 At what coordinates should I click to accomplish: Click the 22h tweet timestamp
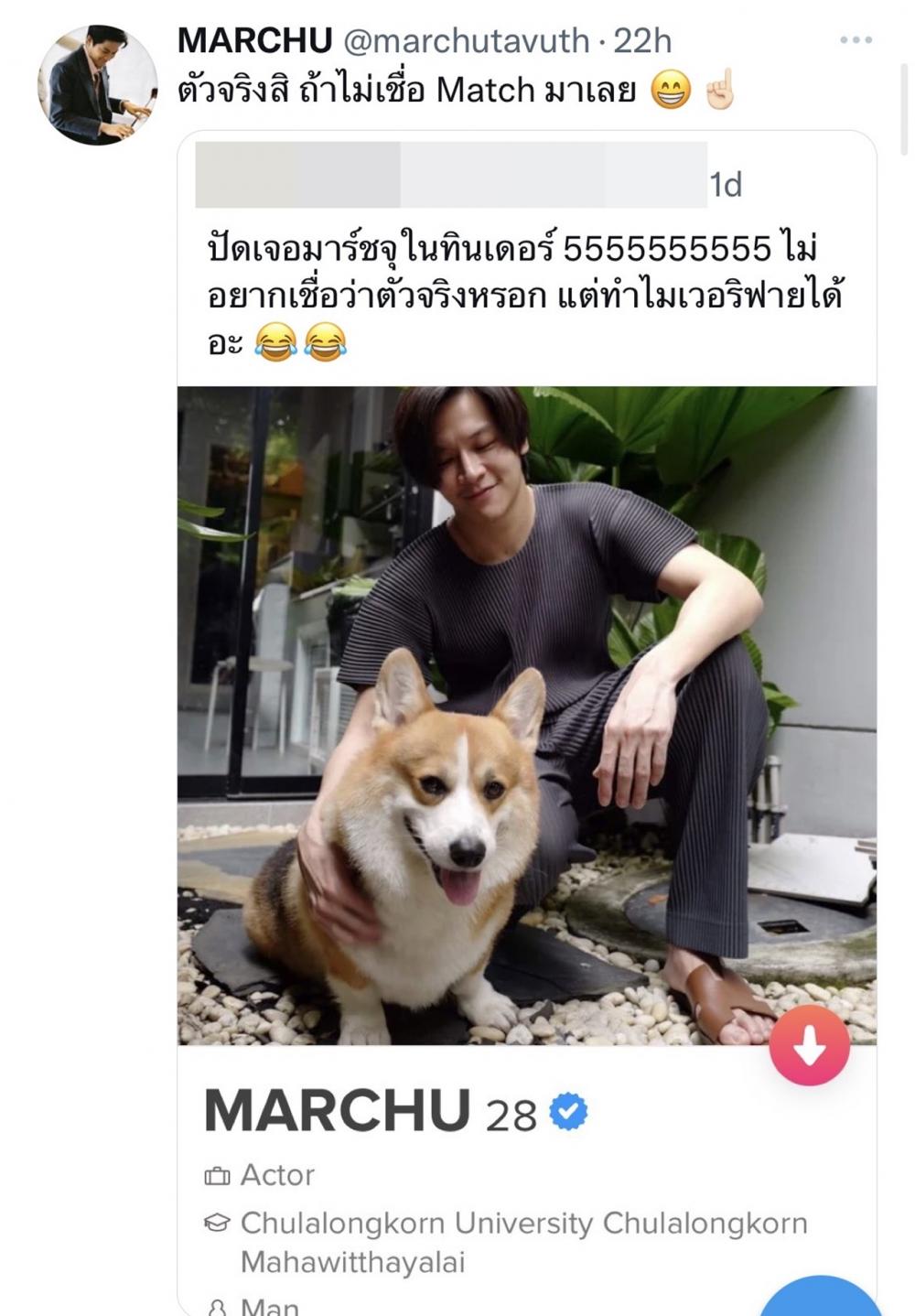coord(642,40)
